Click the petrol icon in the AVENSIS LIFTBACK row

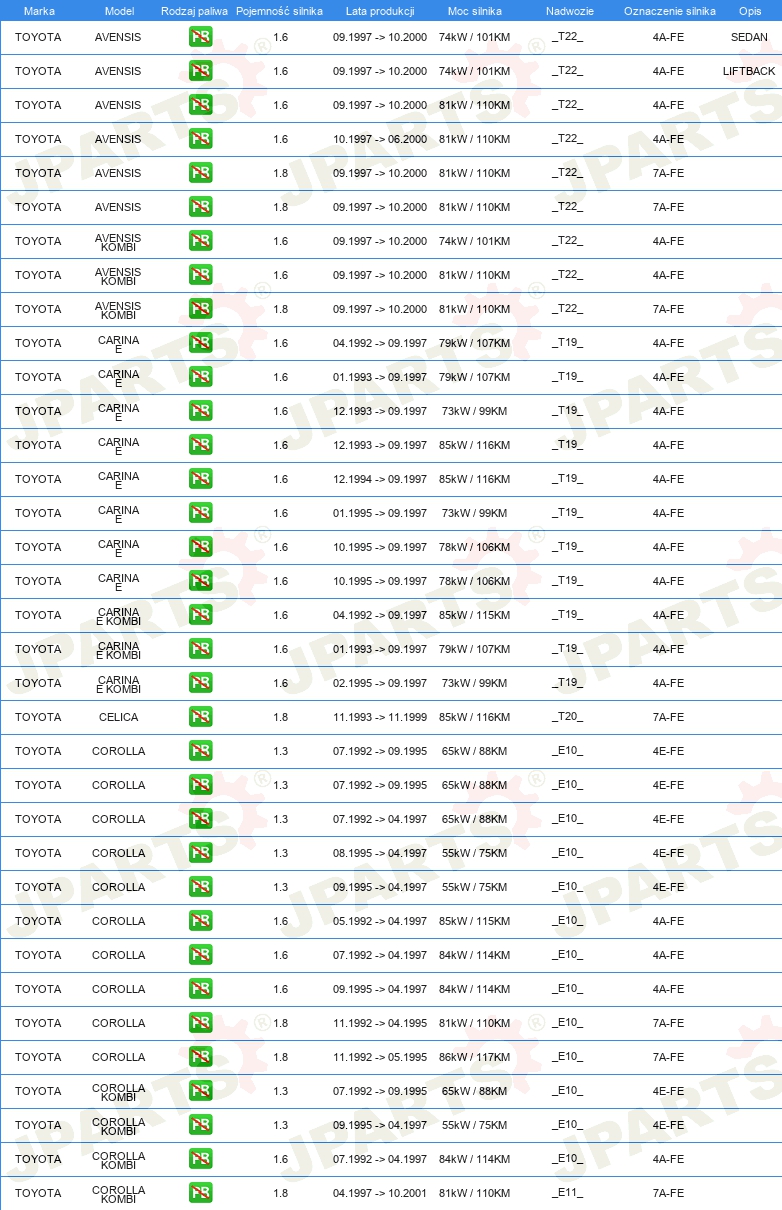tap(200, 71)
